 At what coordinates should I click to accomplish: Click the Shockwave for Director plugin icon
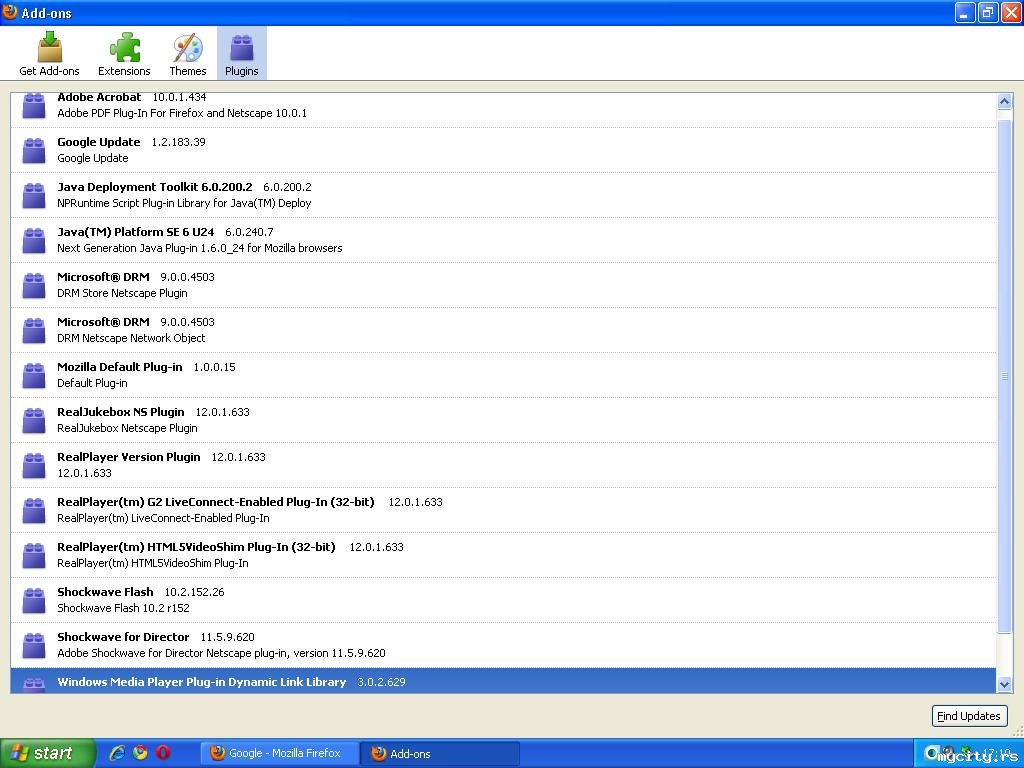click(x=34, y=646)
